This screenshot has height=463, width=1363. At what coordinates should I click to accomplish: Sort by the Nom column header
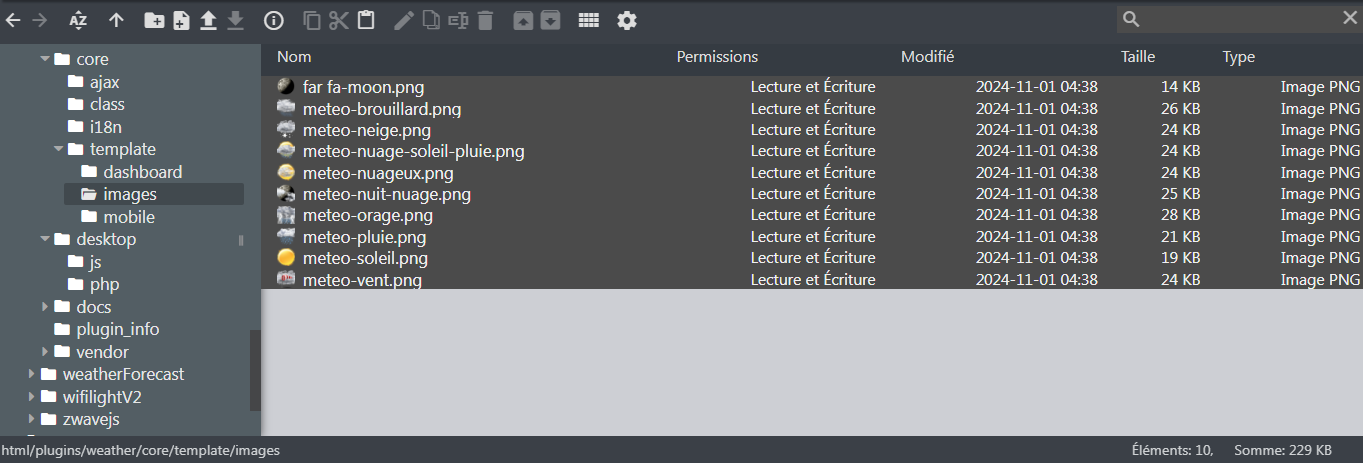pyautogui.click(x=294, y=57)
